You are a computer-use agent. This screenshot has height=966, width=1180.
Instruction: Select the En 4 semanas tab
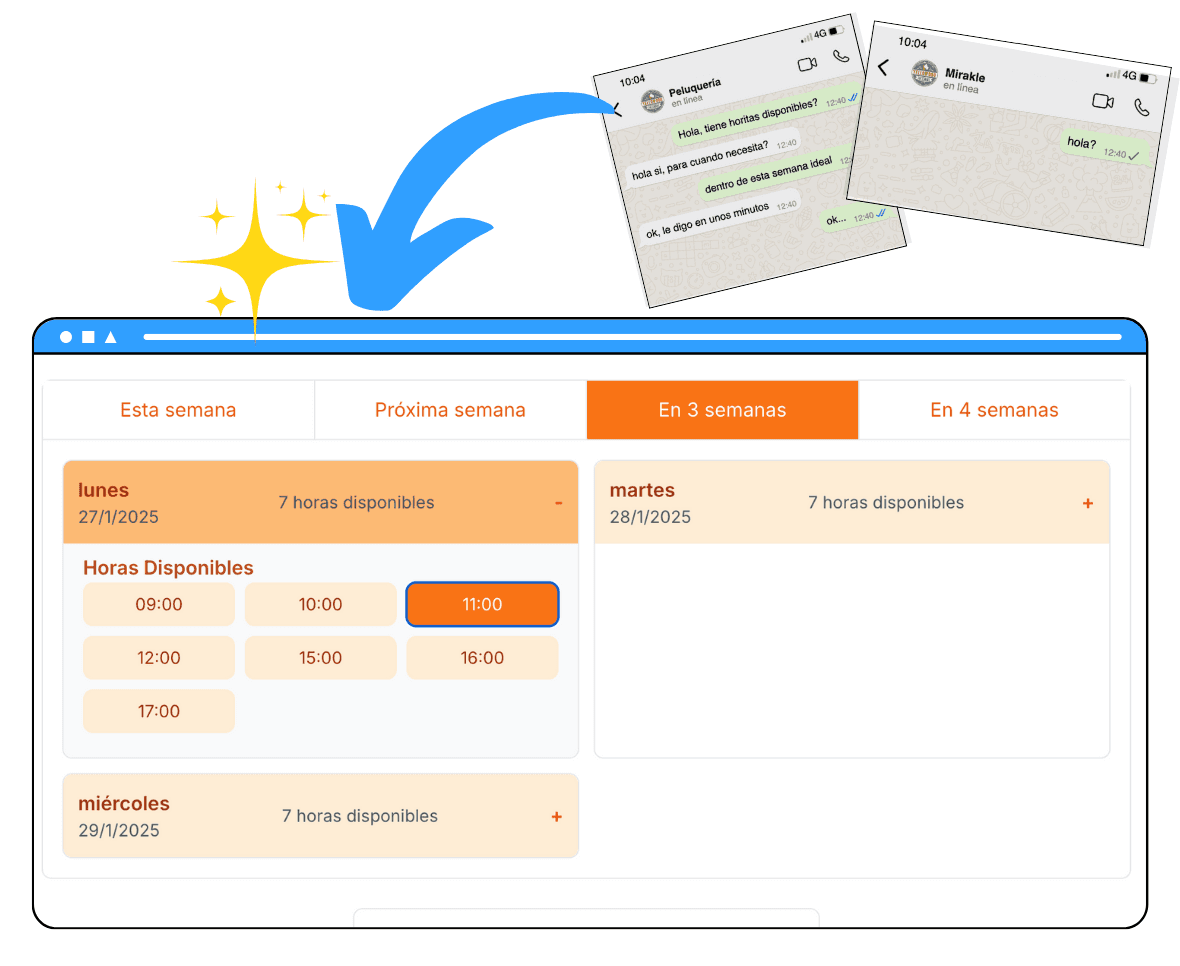(994, 410)
